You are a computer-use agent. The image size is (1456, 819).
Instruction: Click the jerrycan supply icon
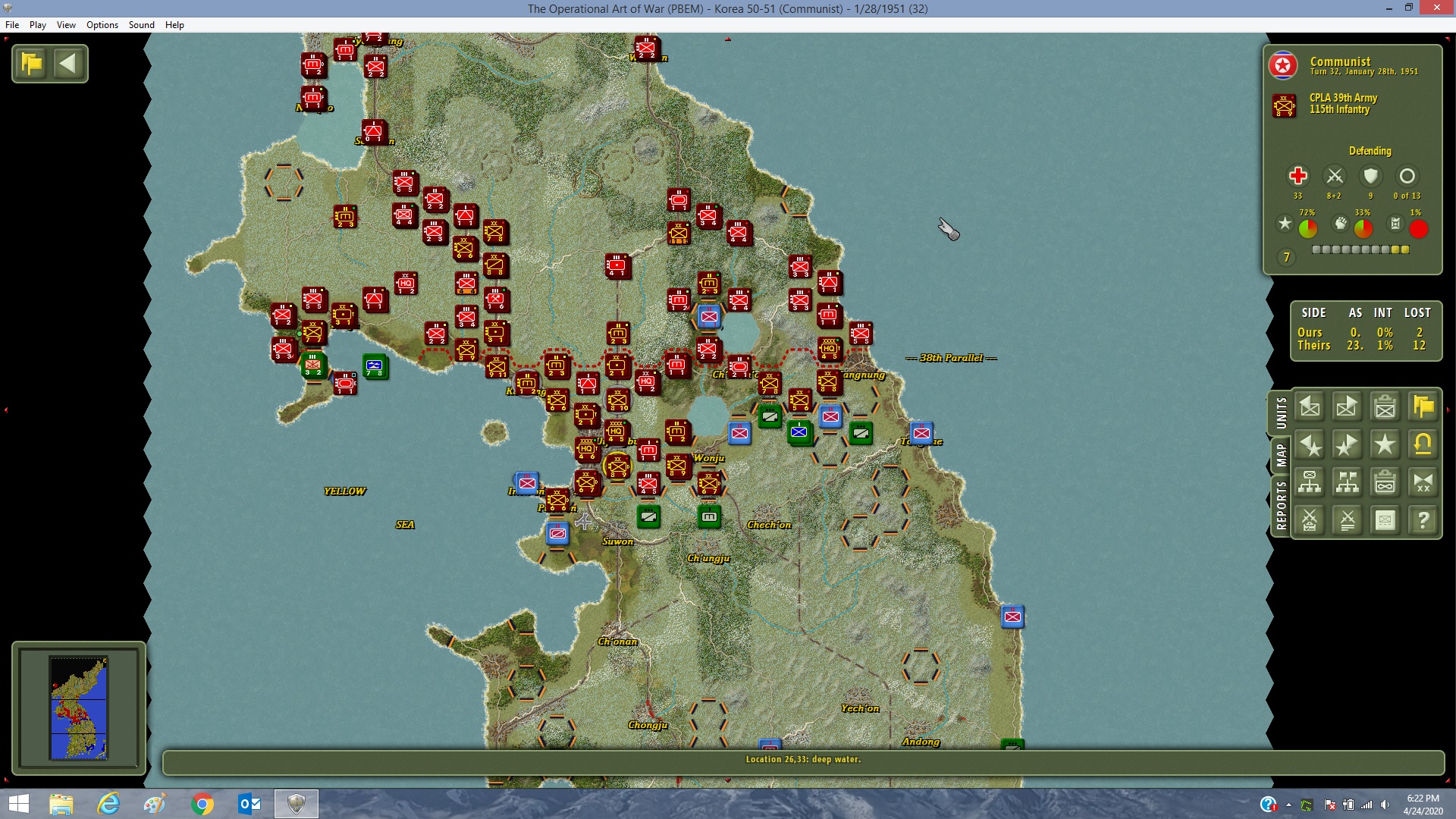coord(1395,224)
